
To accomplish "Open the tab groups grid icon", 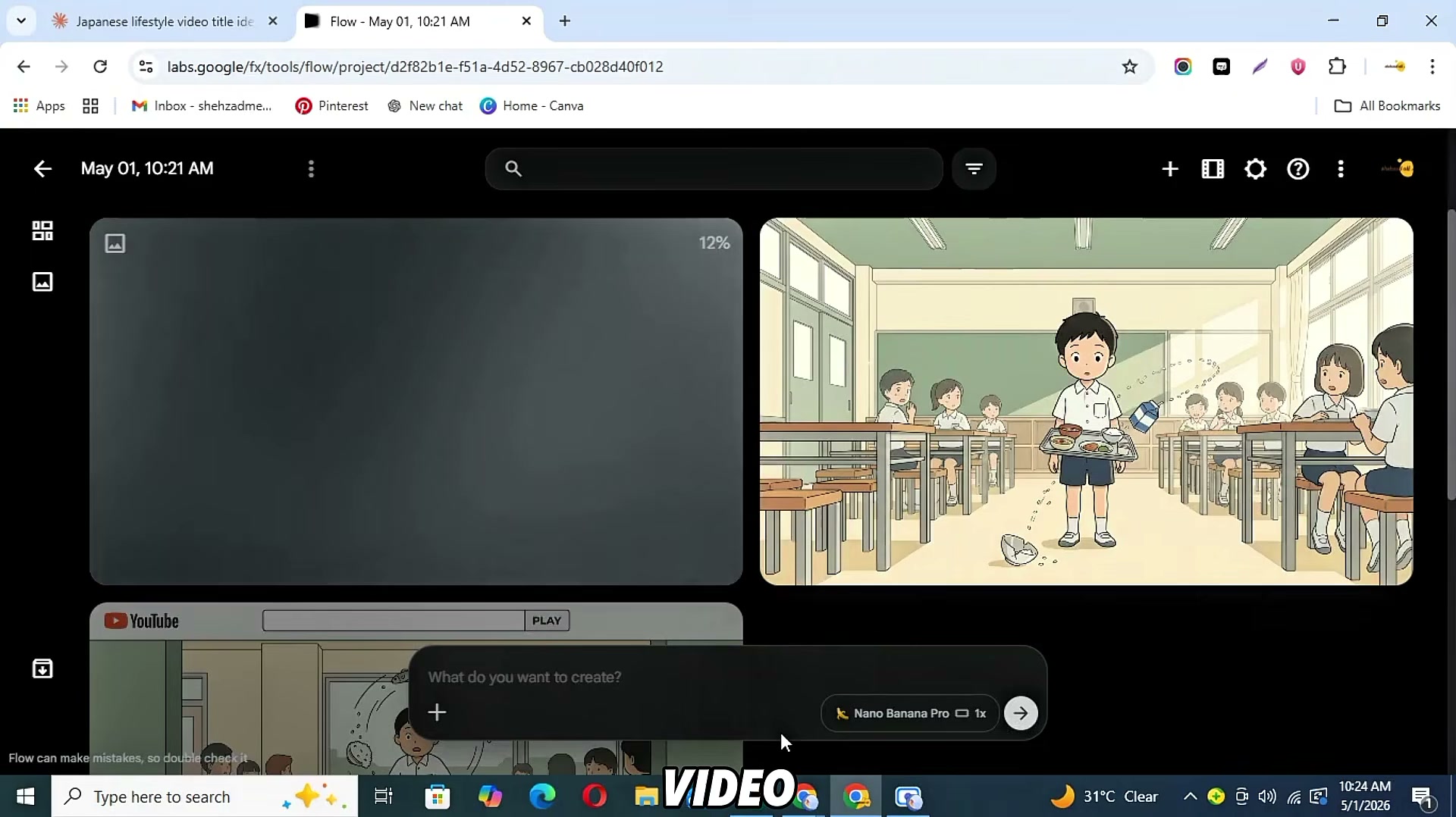I will point(91,106).
